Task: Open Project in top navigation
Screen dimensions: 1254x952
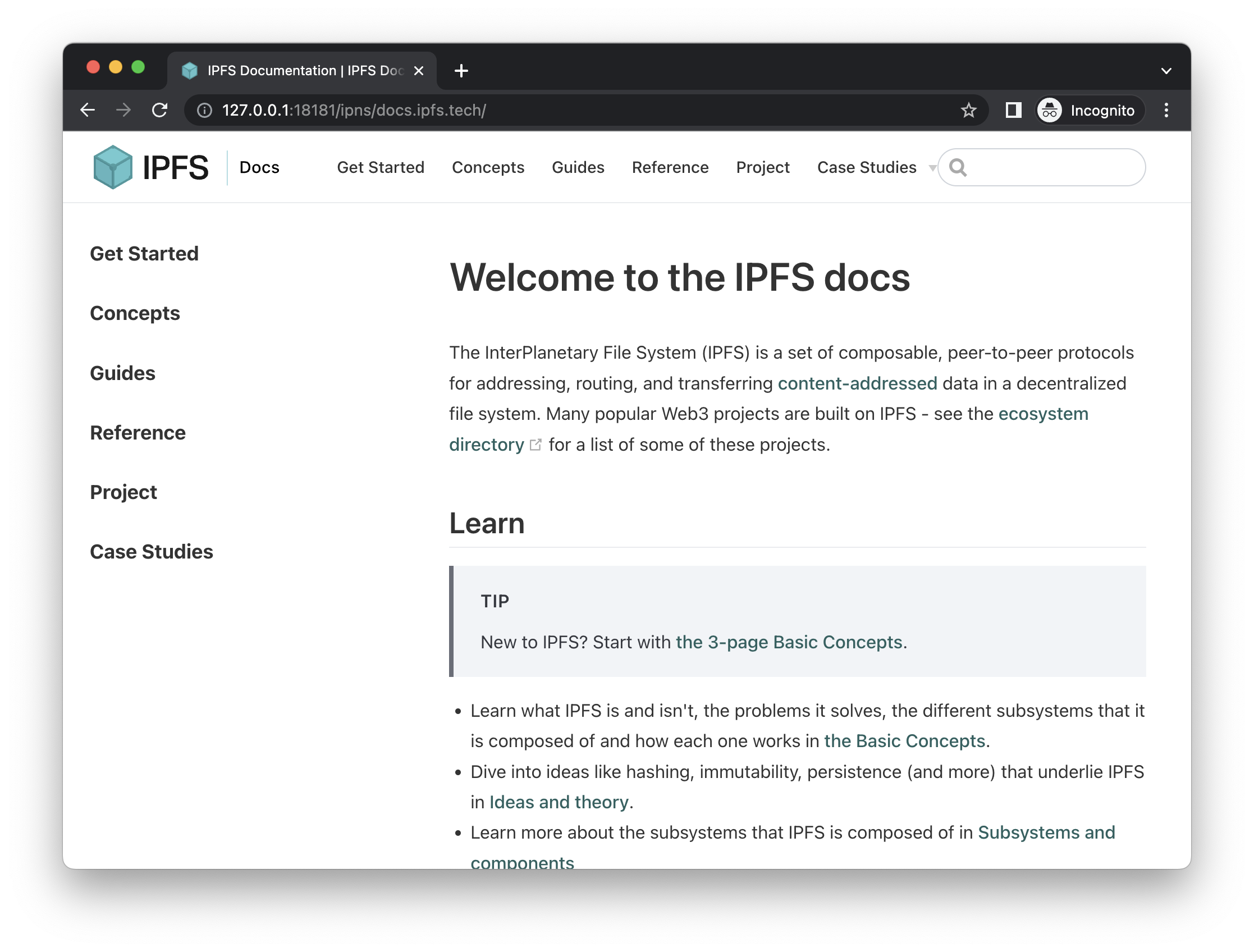Action: [x=762, y=167]
